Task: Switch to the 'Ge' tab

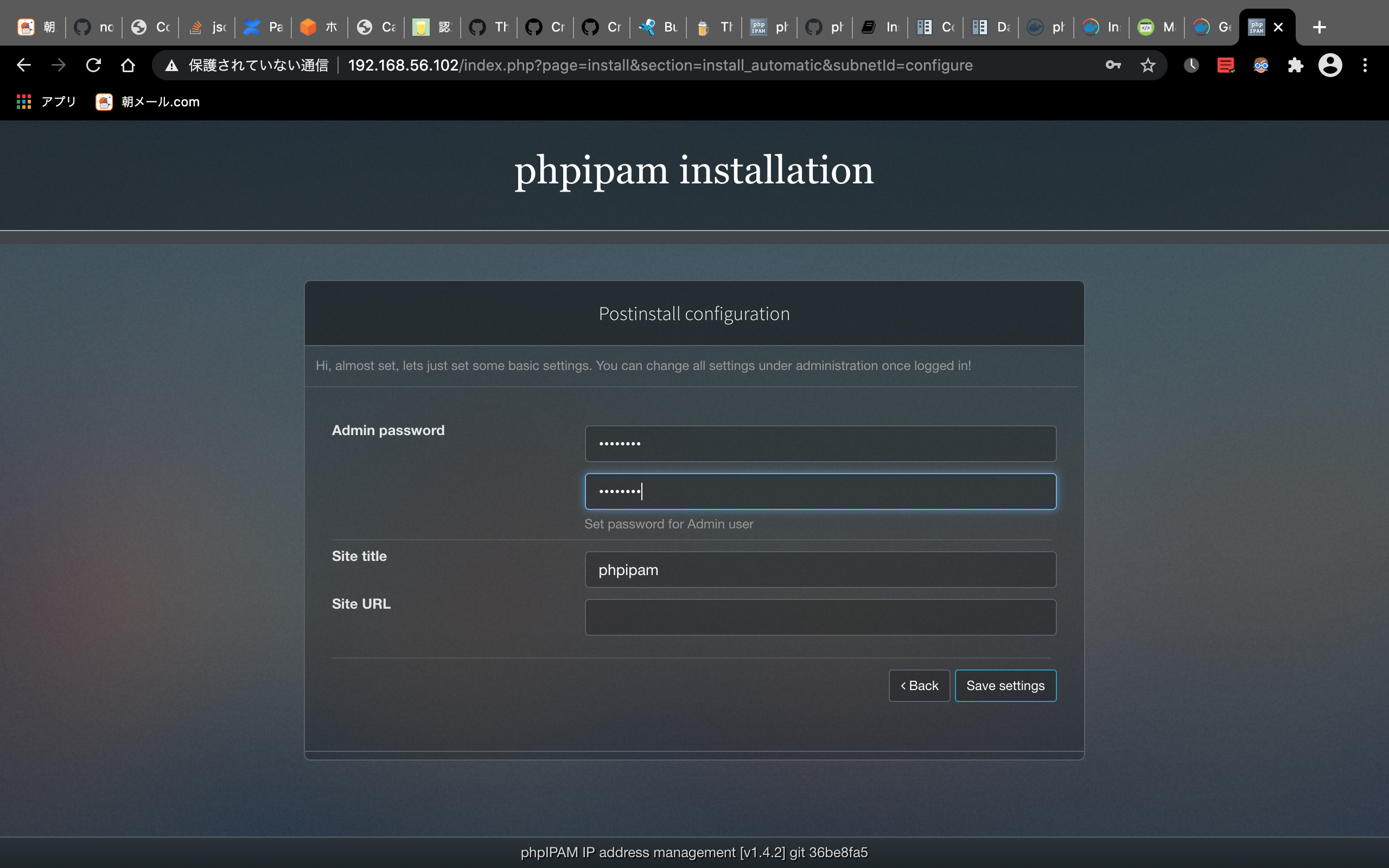Action: point(1212,27)
